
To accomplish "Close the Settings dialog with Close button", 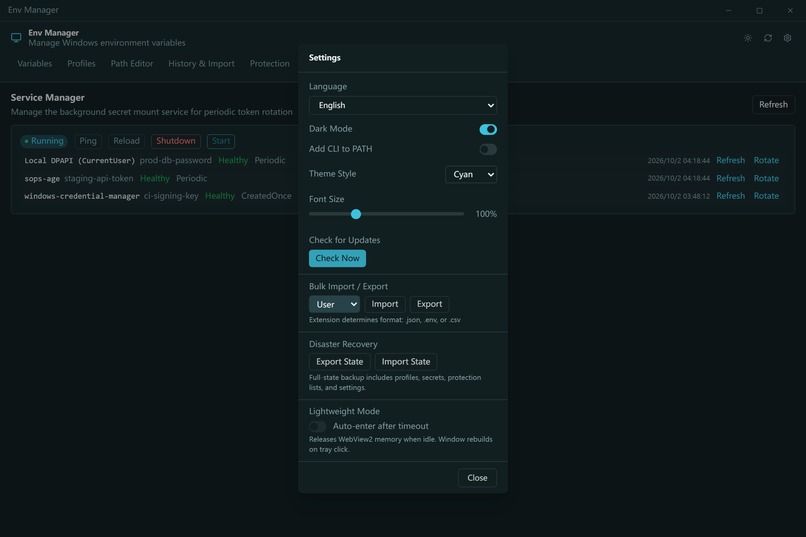I will click(x=477, y=478).
